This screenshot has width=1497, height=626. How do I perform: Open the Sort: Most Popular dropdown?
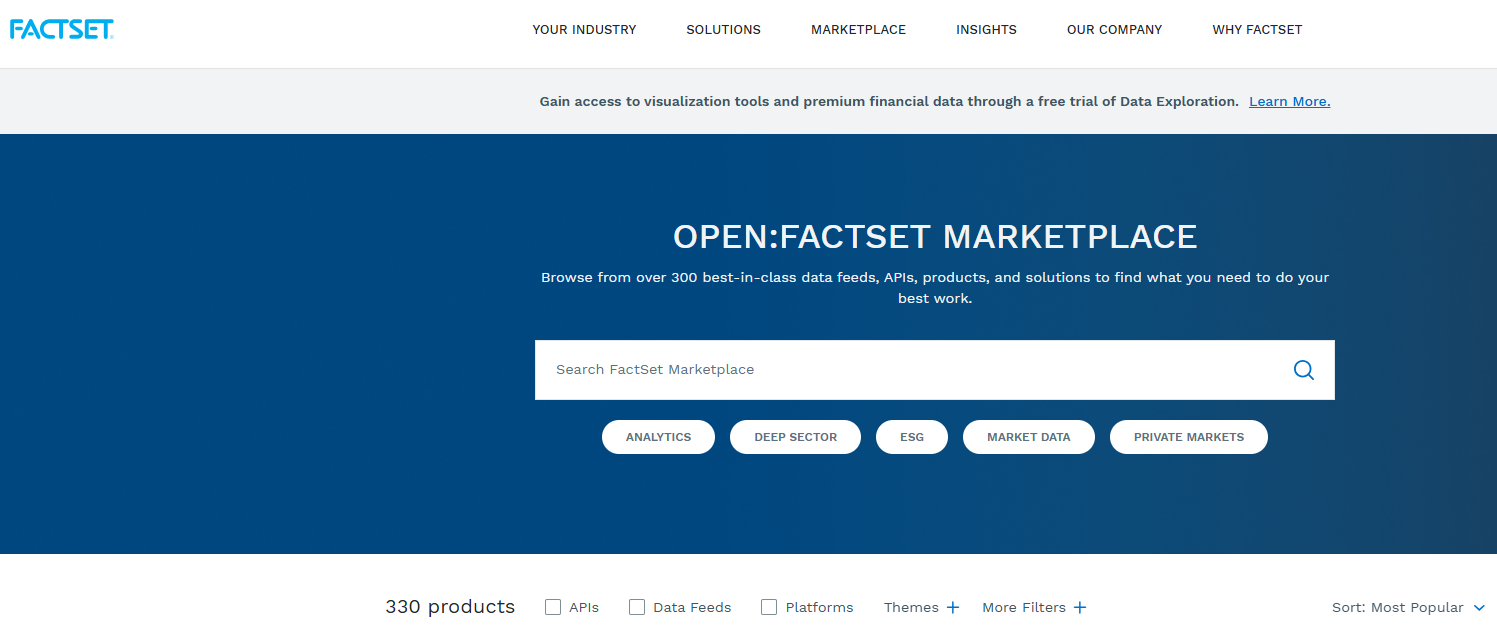(1408, 607)
